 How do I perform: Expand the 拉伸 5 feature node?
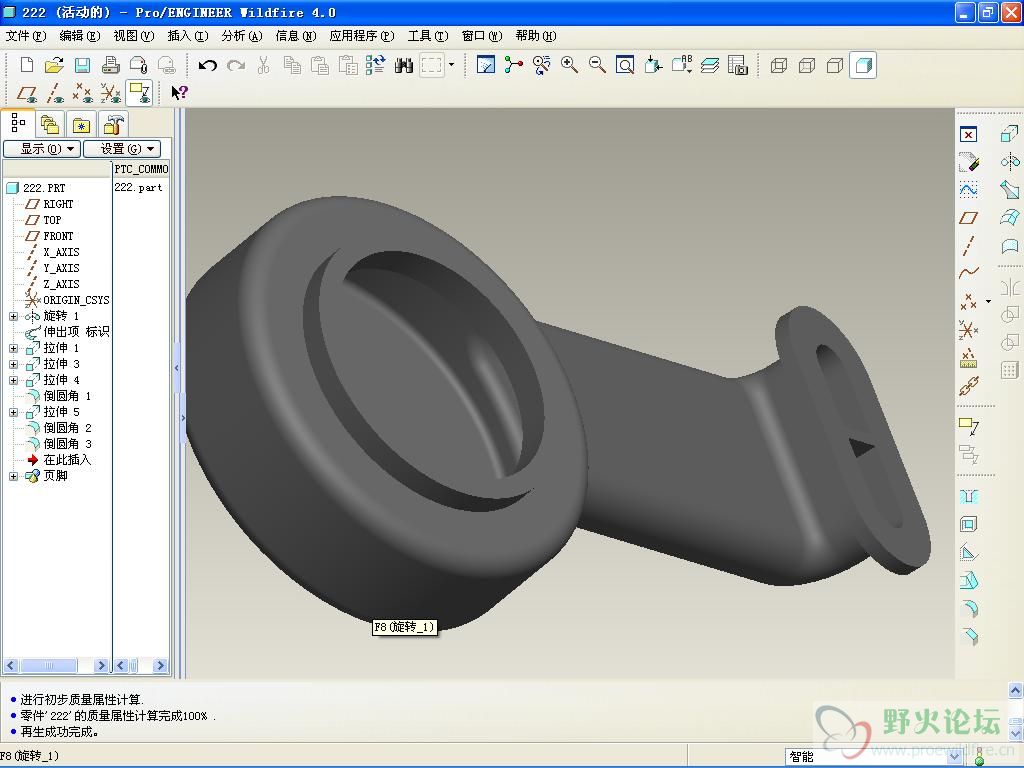[13, 412]
